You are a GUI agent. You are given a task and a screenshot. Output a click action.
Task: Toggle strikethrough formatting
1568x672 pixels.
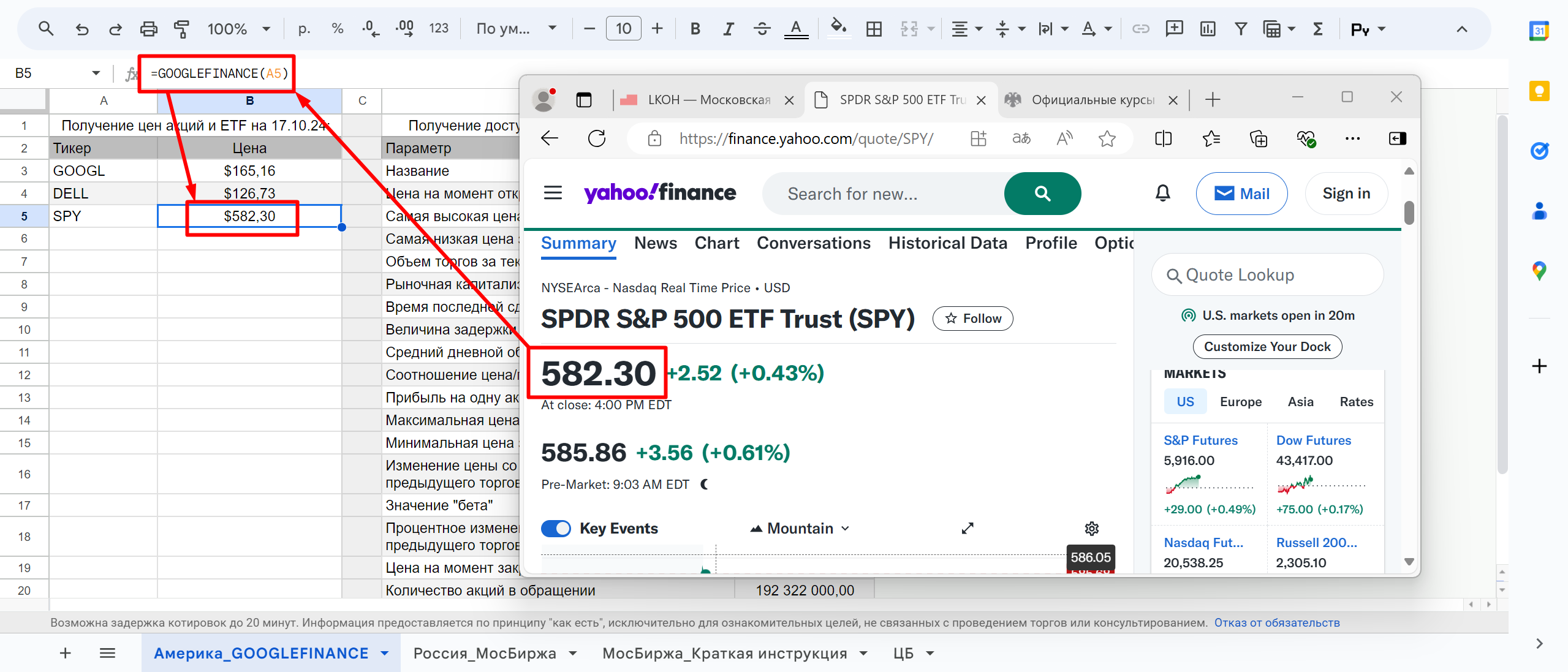[762, 28]
